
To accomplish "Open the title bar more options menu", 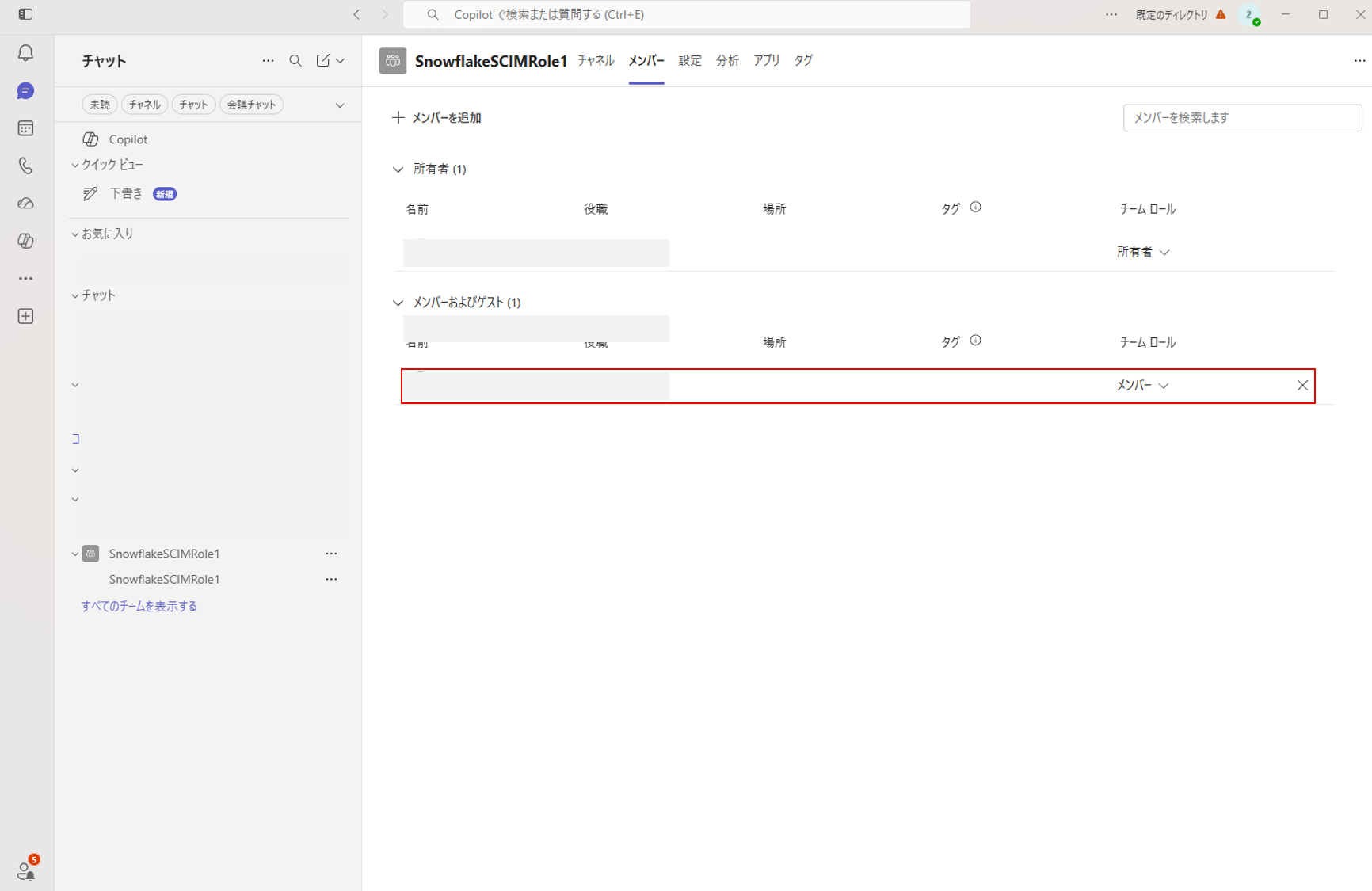I will coord(1111,14).
